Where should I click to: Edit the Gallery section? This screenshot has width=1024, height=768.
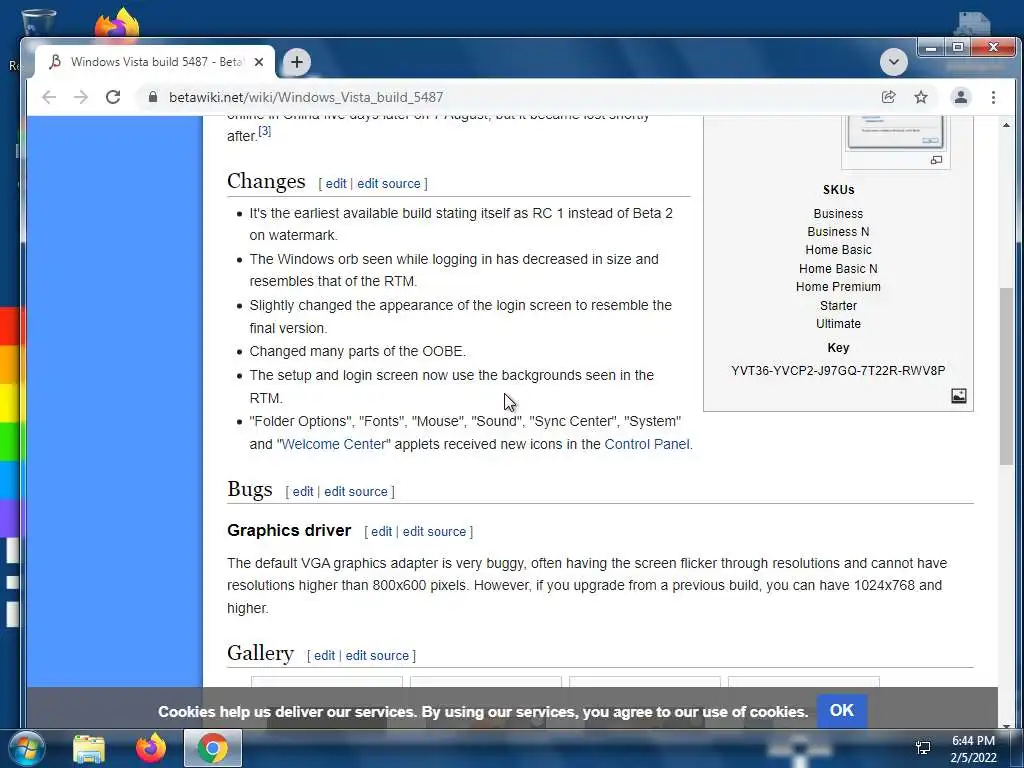point(324,656)
